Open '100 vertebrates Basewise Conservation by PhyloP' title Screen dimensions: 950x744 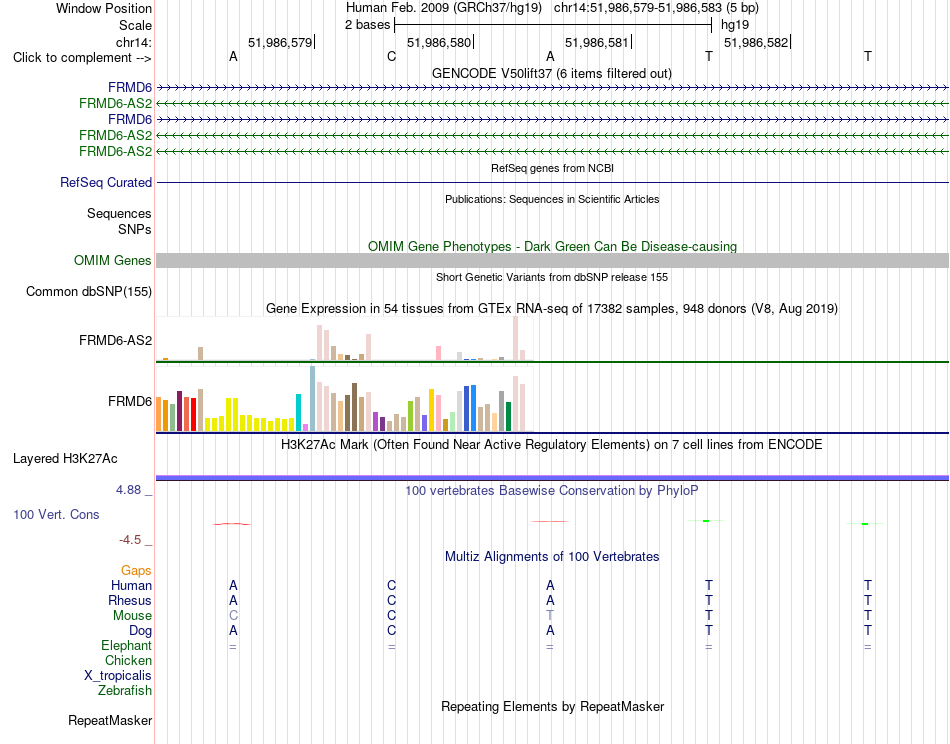552,491
